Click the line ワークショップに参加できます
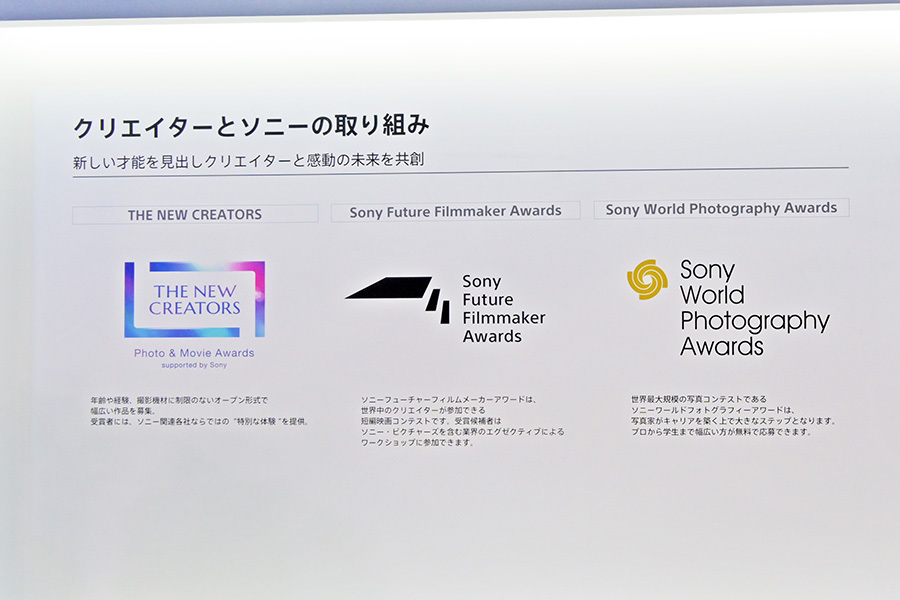 coord(417,442)
